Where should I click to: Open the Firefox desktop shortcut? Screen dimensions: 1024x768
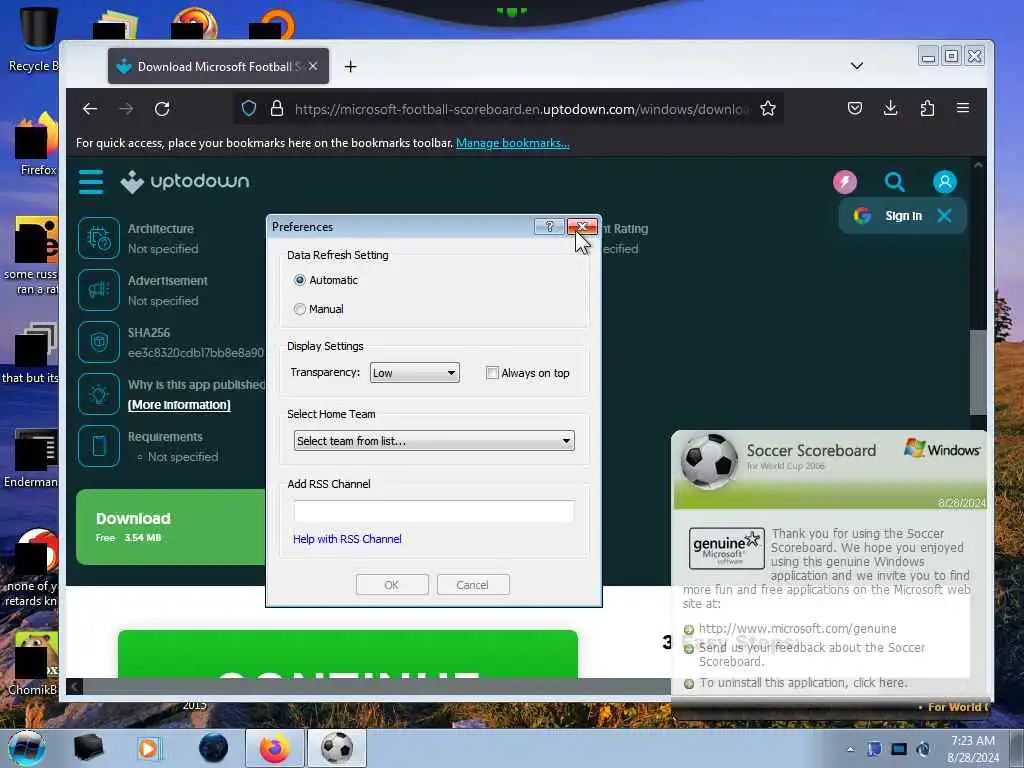38,144
